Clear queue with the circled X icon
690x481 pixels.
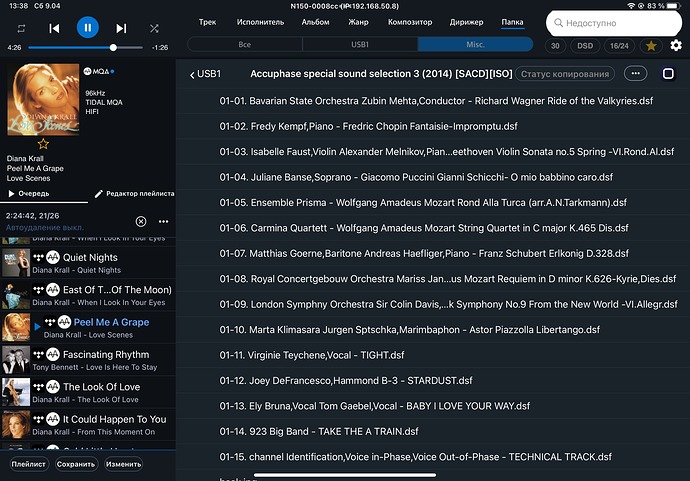point(141,221)
